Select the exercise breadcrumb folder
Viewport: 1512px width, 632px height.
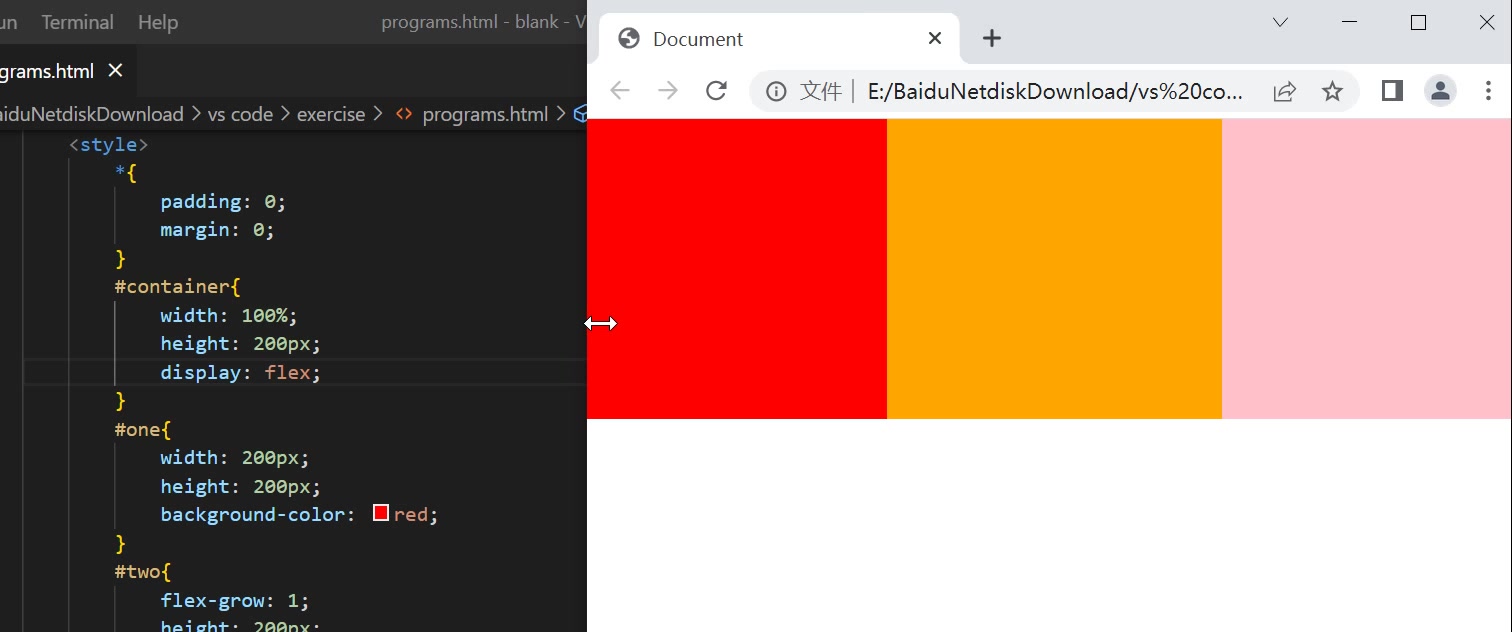pos(330,114)
